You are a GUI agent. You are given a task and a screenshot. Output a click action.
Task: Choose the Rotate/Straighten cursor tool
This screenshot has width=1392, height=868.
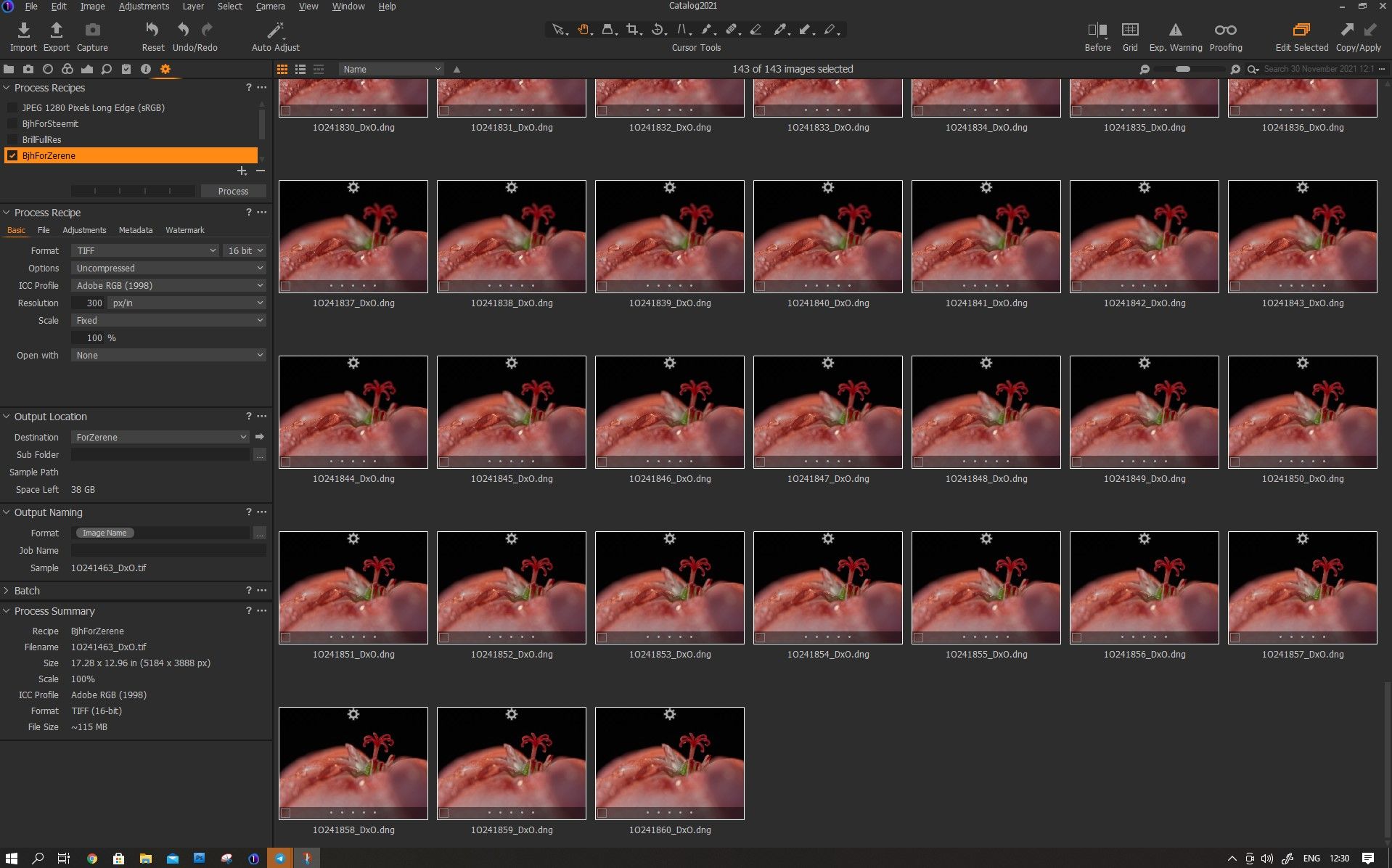tap(658, 30)
